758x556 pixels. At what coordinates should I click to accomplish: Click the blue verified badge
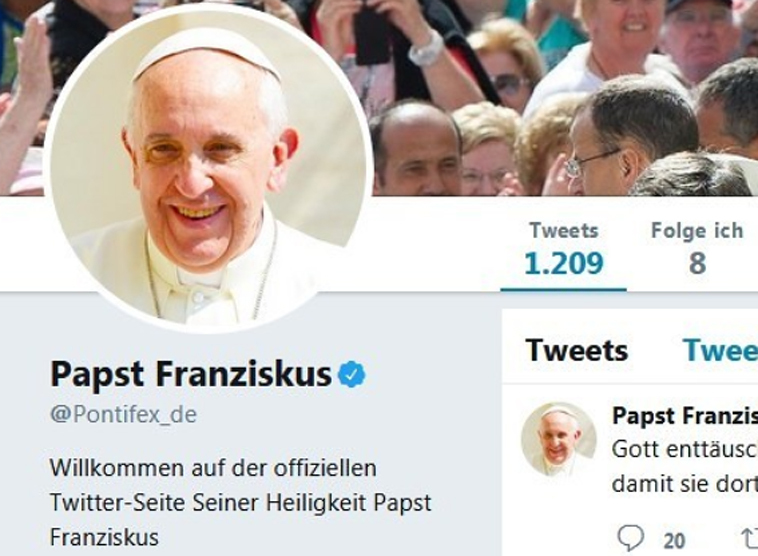351,375
